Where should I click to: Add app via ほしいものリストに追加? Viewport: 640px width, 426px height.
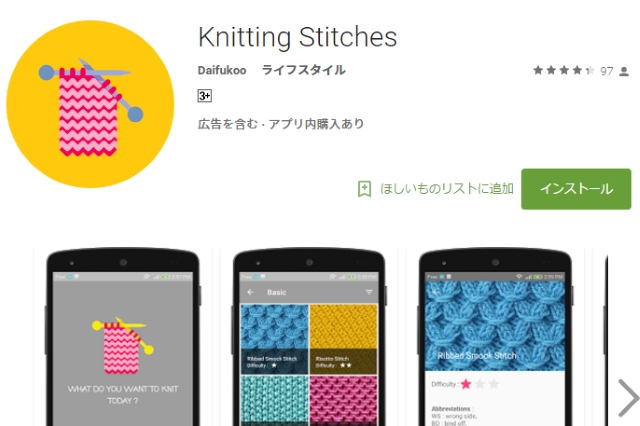pyautogui.click(x=447, y=189)
